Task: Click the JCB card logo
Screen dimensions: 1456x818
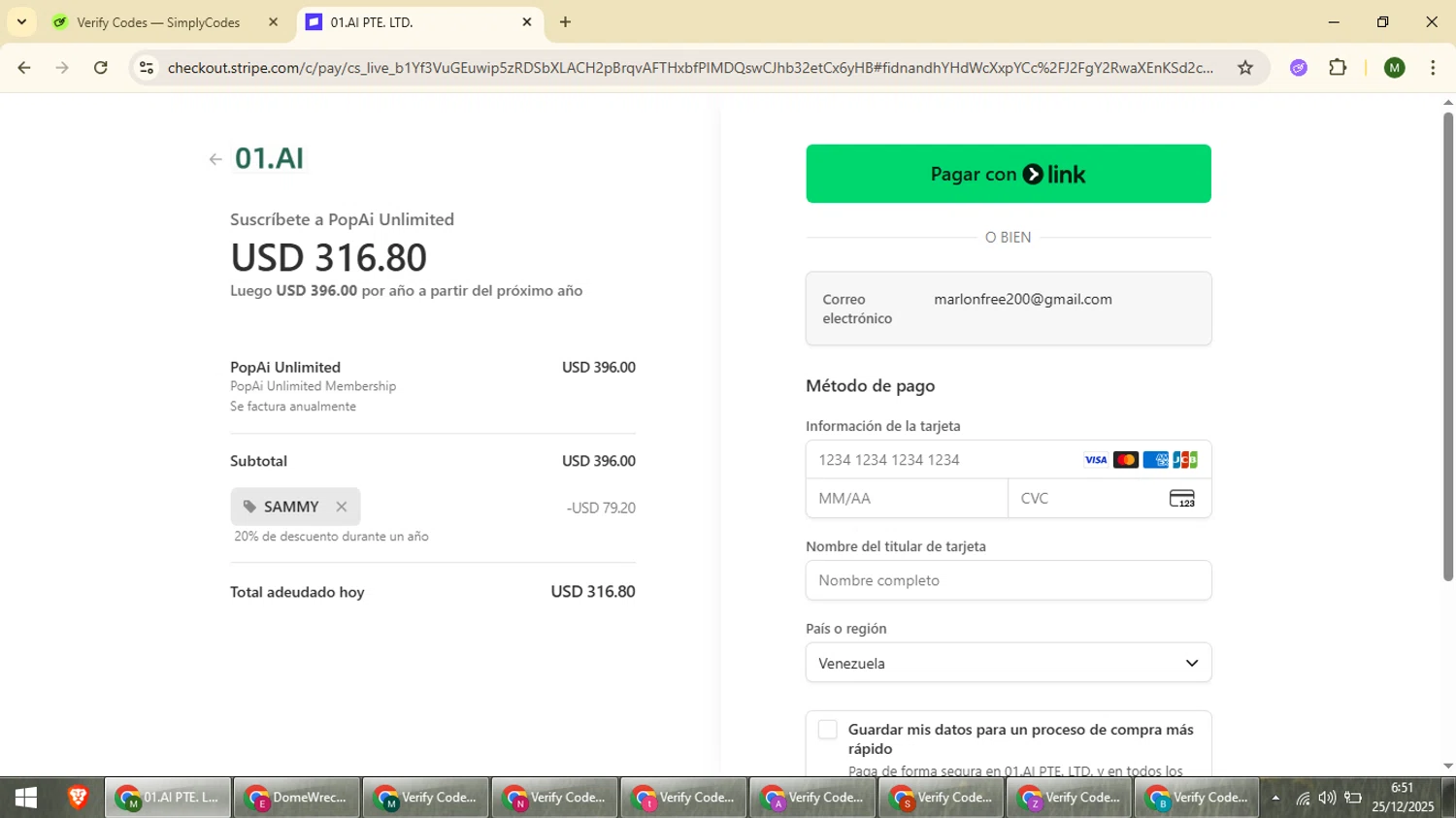Action: pos(1185,460)
